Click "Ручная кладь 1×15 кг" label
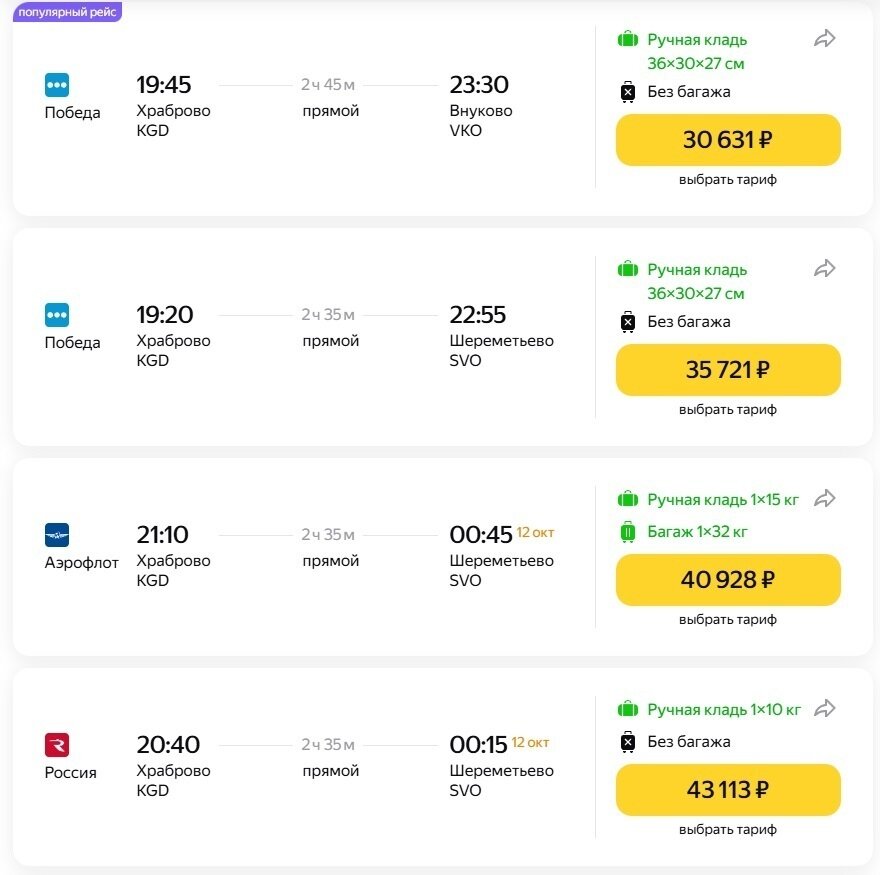The height and width of the screenshot is (875, 880). [x=724, y=499]
